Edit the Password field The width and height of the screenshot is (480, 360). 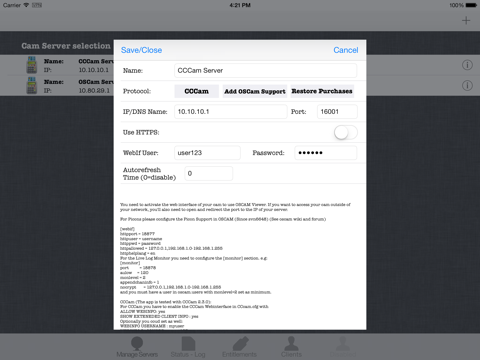[x=325, y=153]
